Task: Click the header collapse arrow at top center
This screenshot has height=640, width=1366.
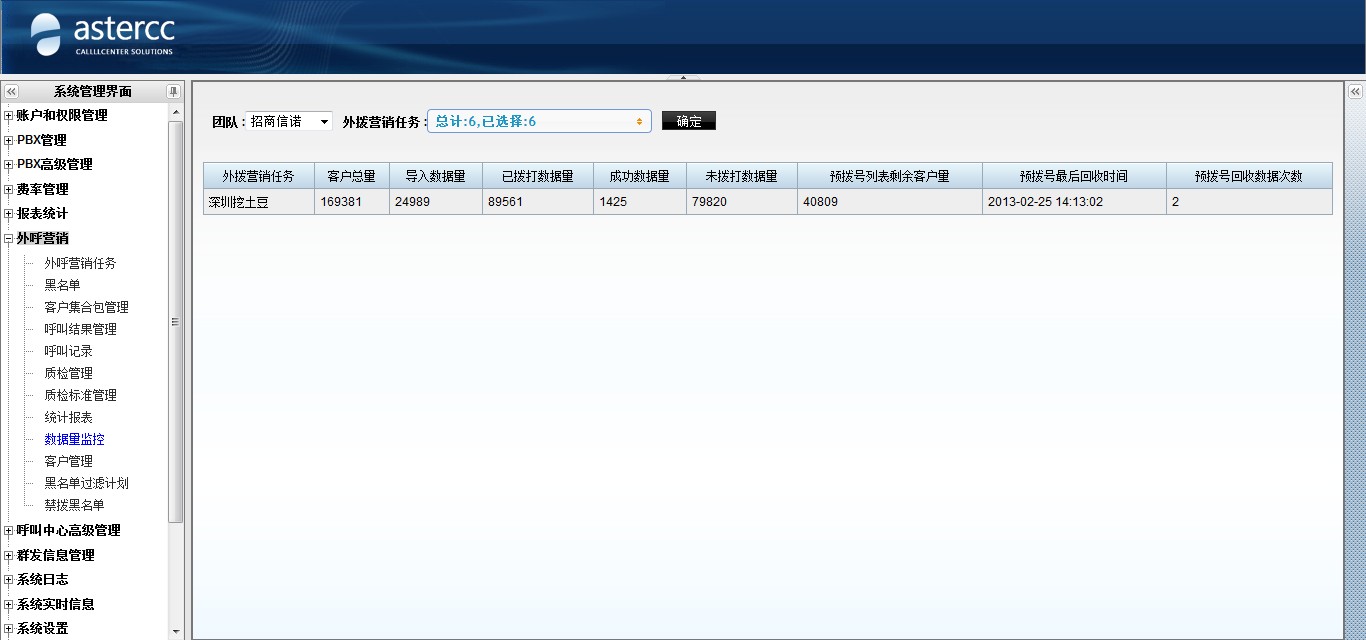Action: coord(683,77)
